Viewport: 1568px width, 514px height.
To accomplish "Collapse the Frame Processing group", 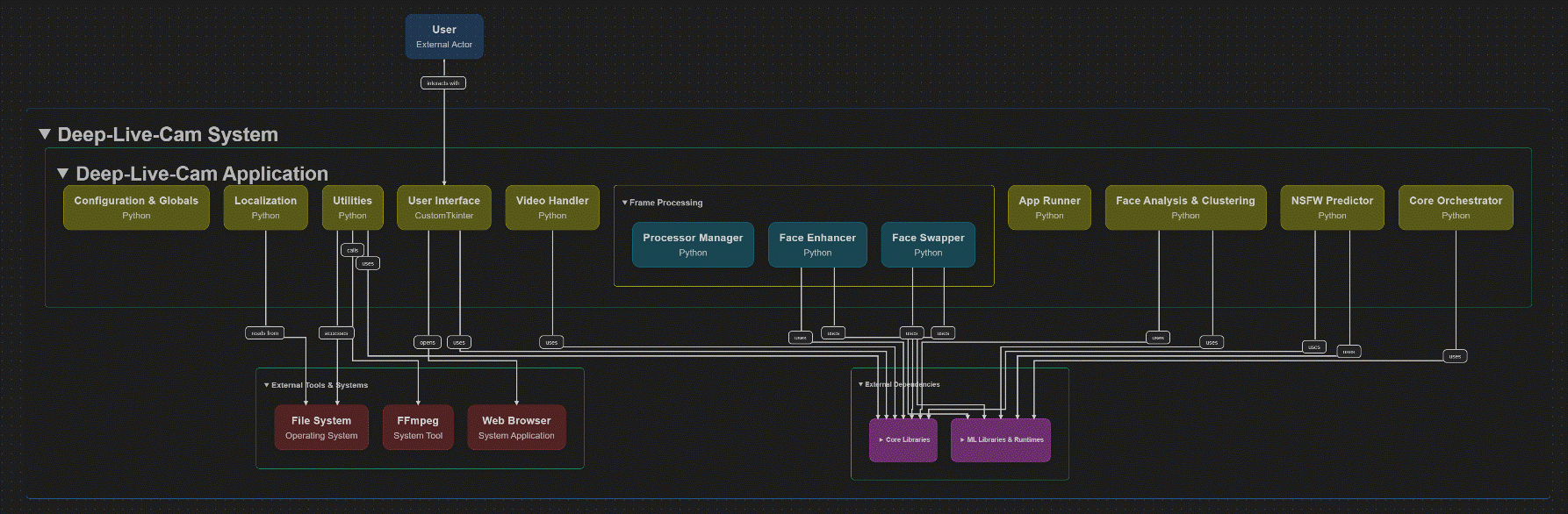I will tap(625, 203).
